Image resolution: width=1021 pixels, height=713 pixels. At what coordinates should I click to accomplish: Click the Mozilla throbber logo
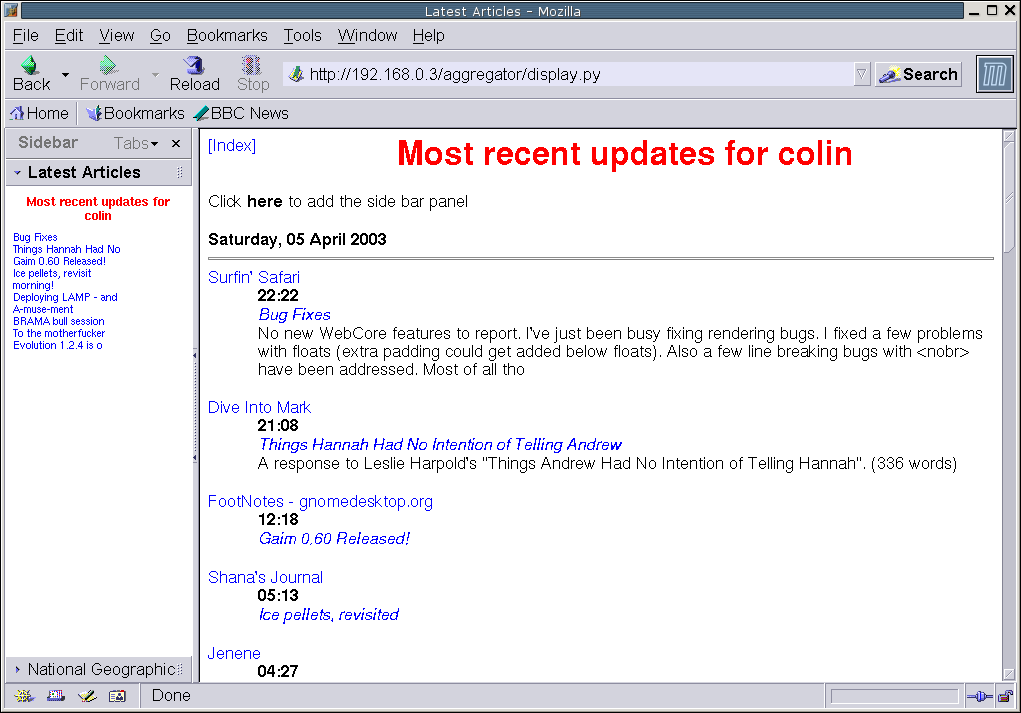(994, 74)
